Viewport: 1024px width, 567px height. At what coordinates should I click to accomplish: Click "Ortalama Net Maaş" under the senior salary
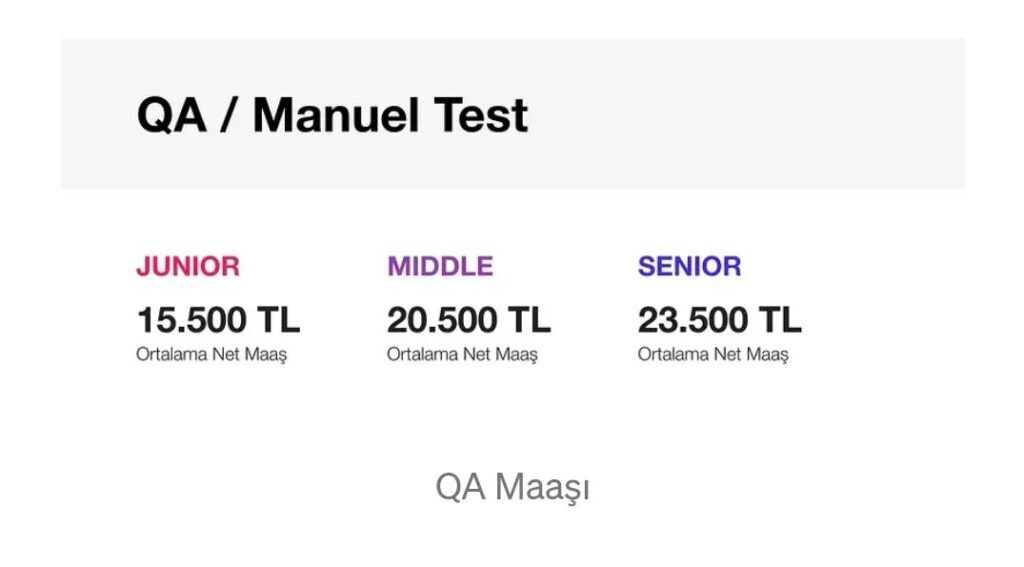click(x=713, y=354)
